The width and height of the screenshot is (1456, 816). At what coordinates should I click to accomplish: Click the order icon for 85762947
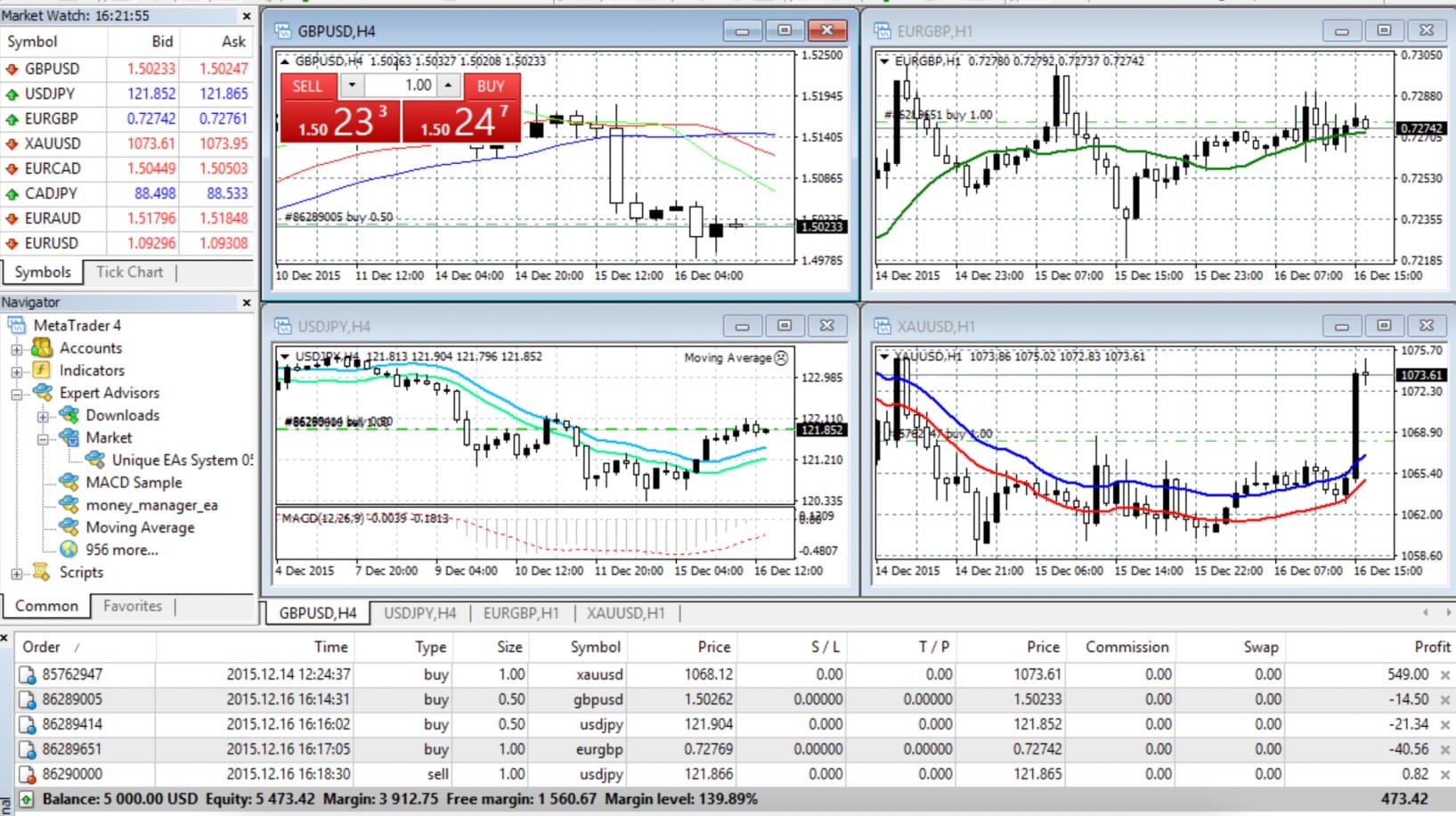(28, 675)
